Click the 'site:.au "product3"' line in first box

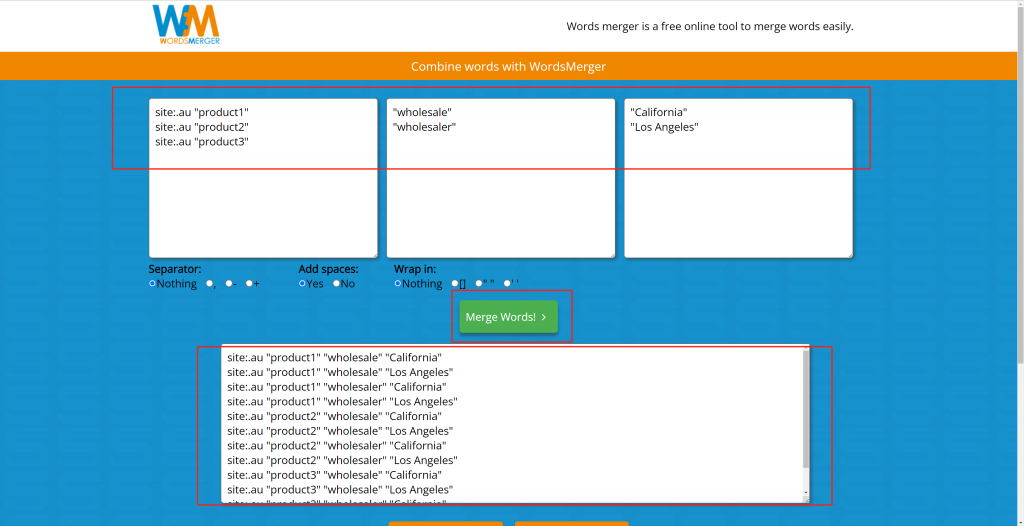click(202, 142)
